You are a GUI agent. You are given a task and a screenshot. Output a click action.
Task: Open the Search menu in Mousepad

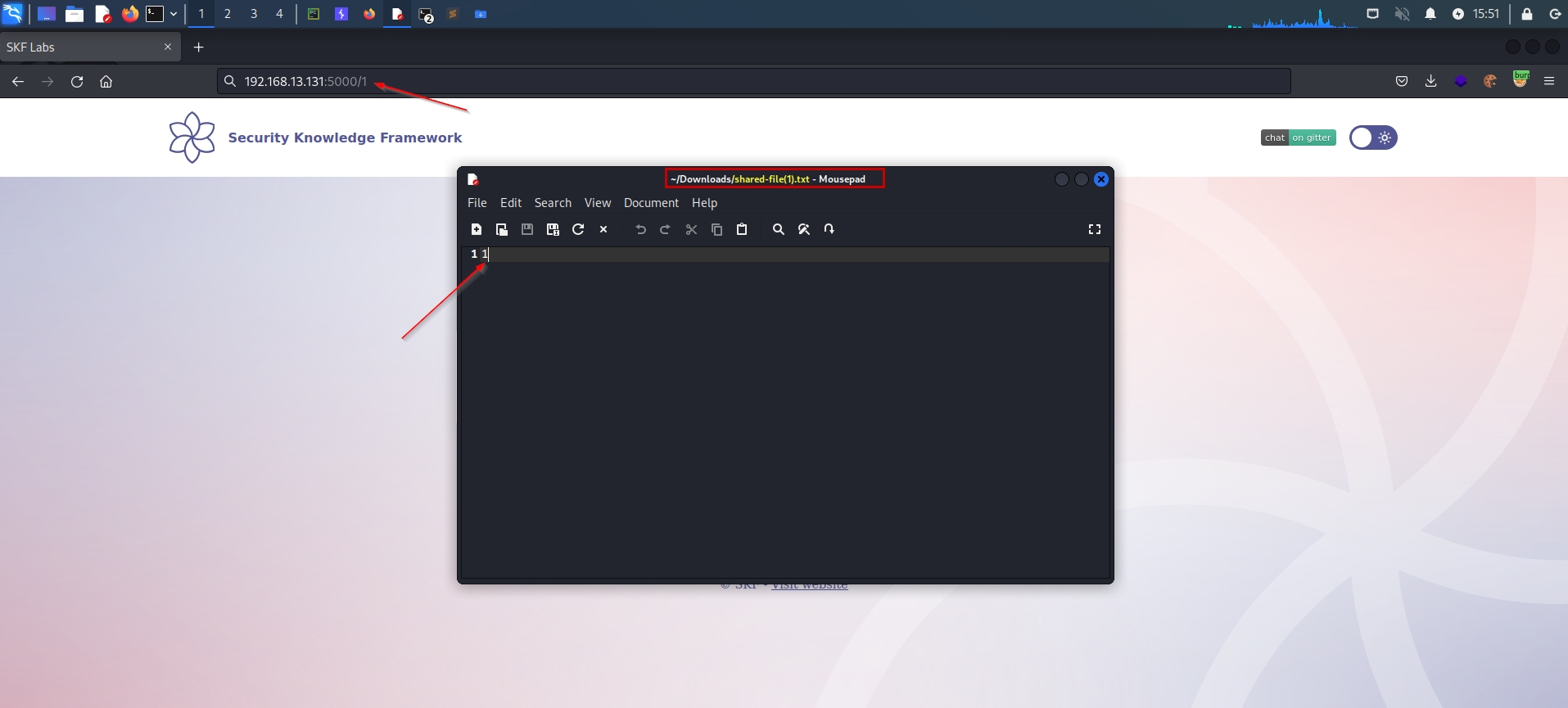[553, 203]
